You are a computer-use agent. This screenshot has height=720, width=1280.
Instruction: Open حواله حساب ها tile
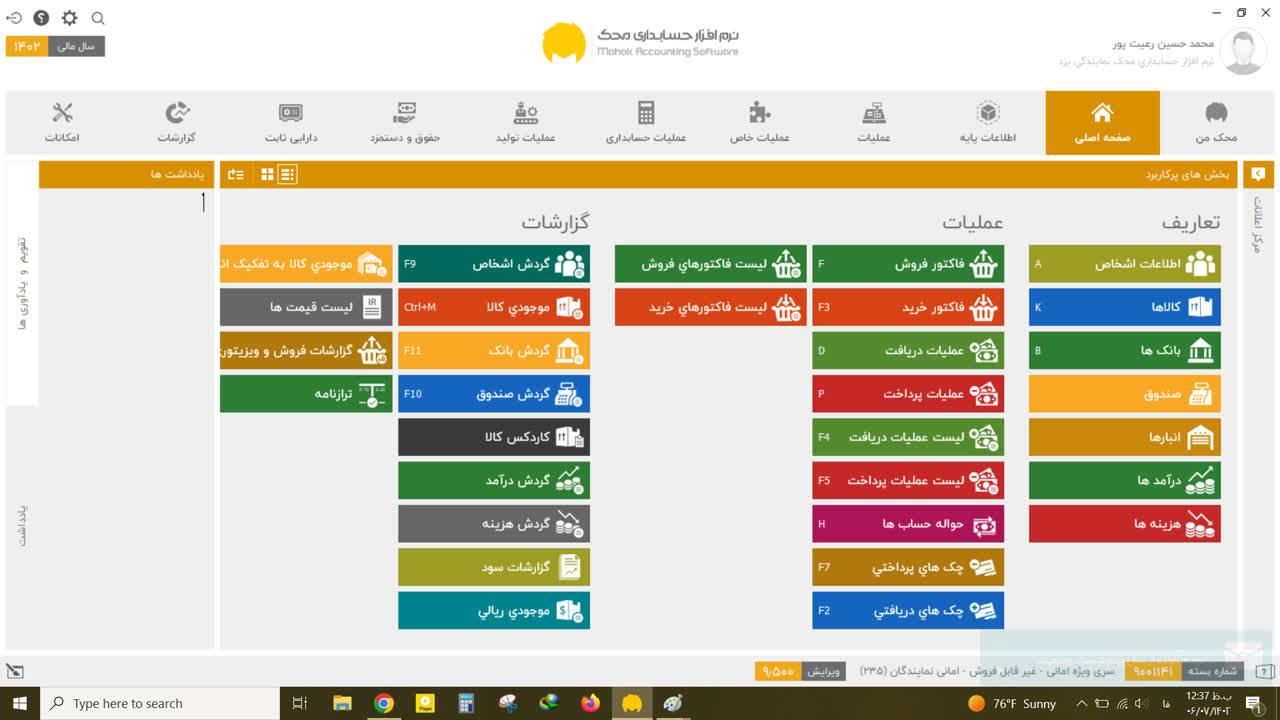tap(908, 523)
